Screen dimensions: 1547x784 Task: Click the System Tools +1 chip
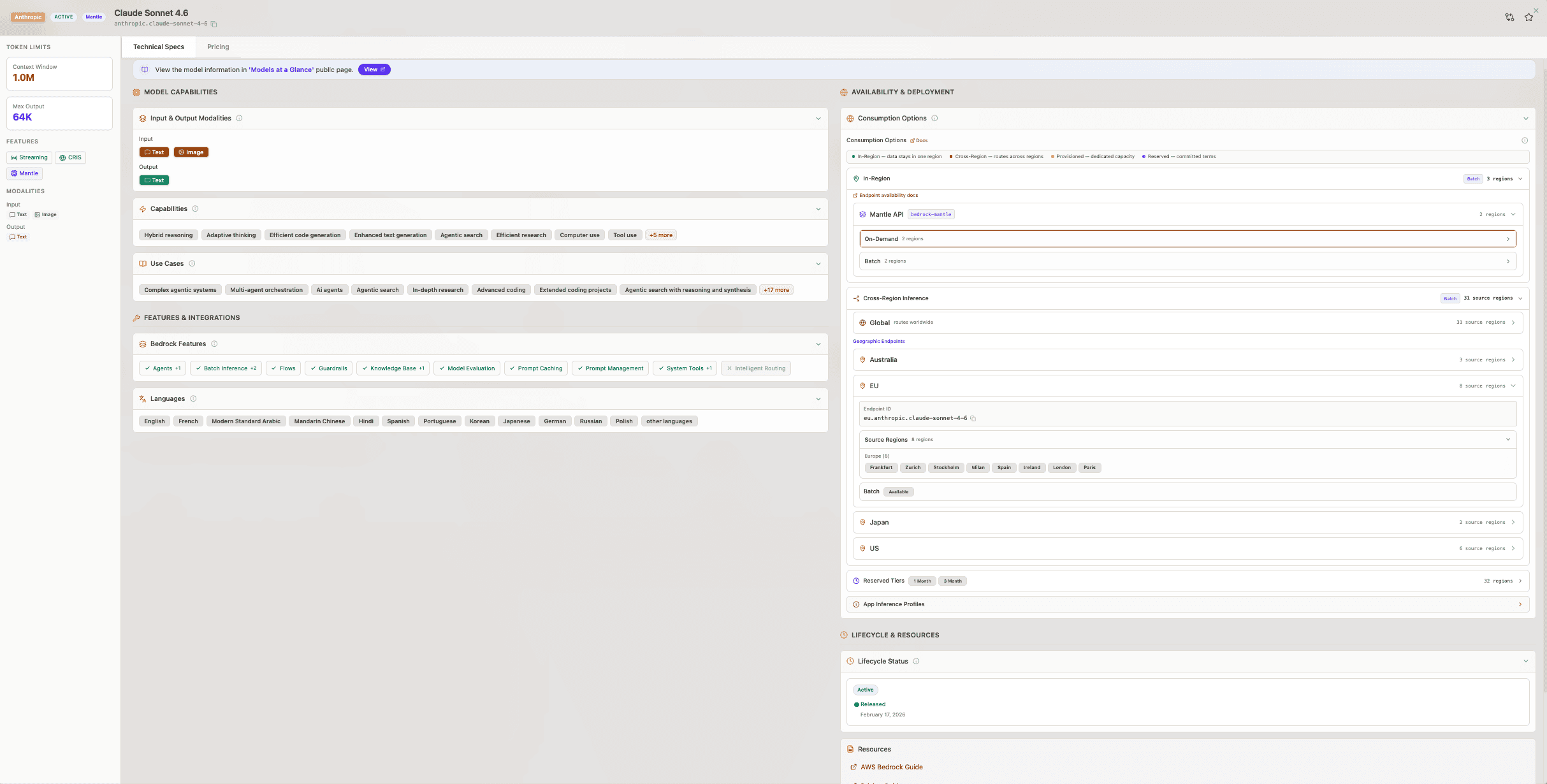[685, 368]
